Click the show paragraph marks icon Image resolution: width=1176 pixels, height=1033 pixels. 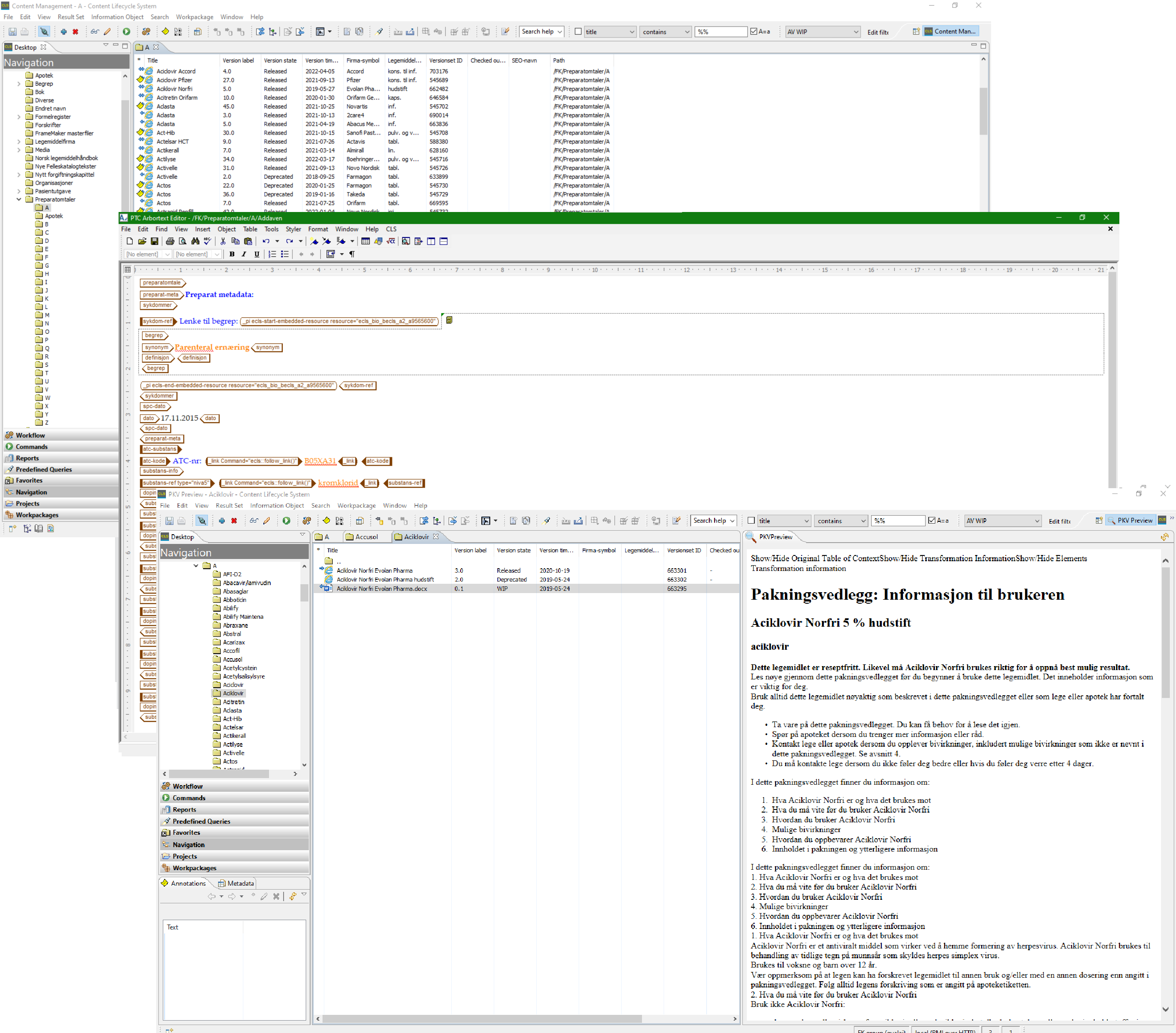pos(352,254)
